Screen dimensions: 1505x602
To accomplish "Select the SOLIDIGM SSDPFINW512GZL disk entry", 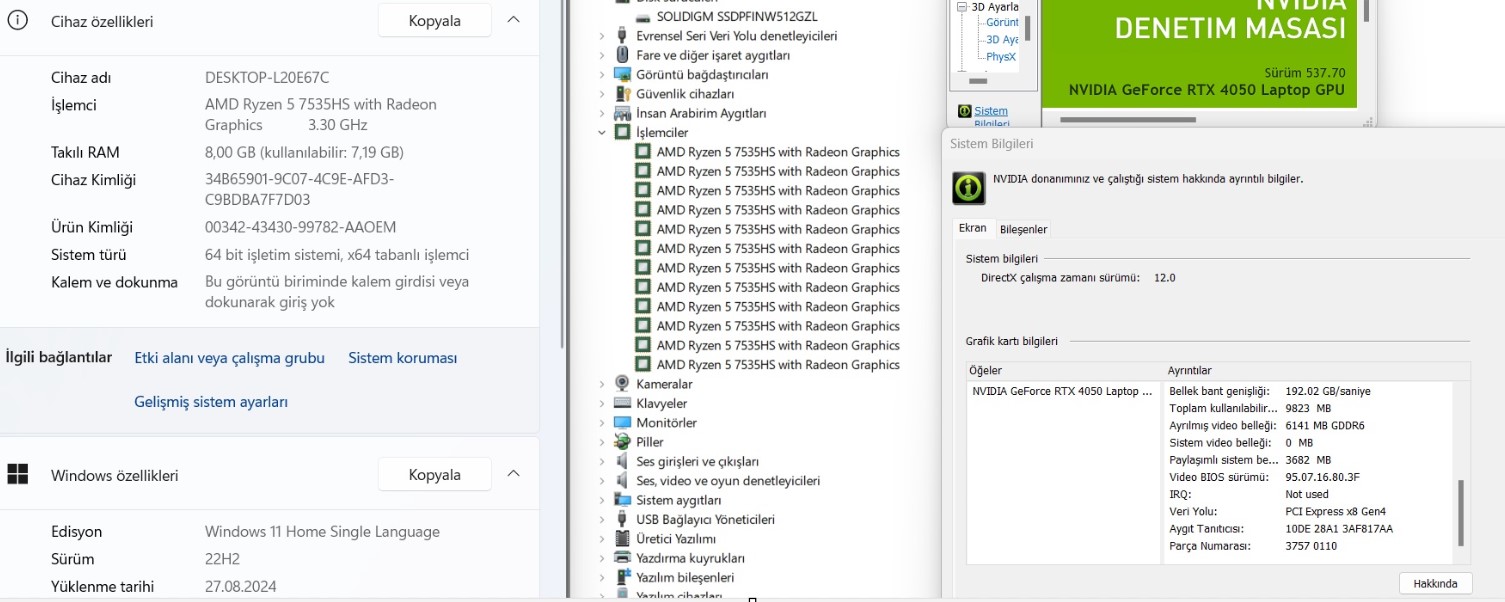I will [x=736, y=17].
